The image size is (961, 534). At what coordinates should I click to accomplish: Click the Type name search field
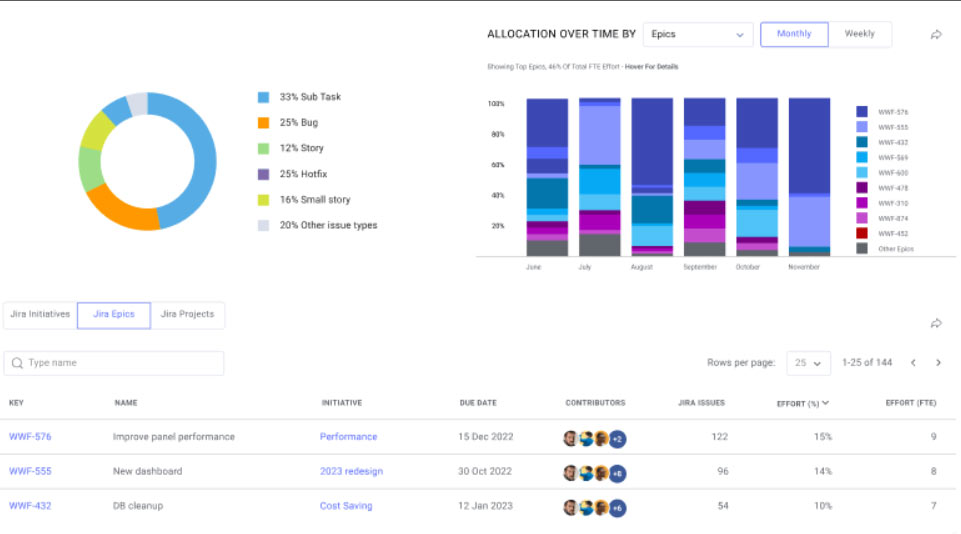point(120,363)
